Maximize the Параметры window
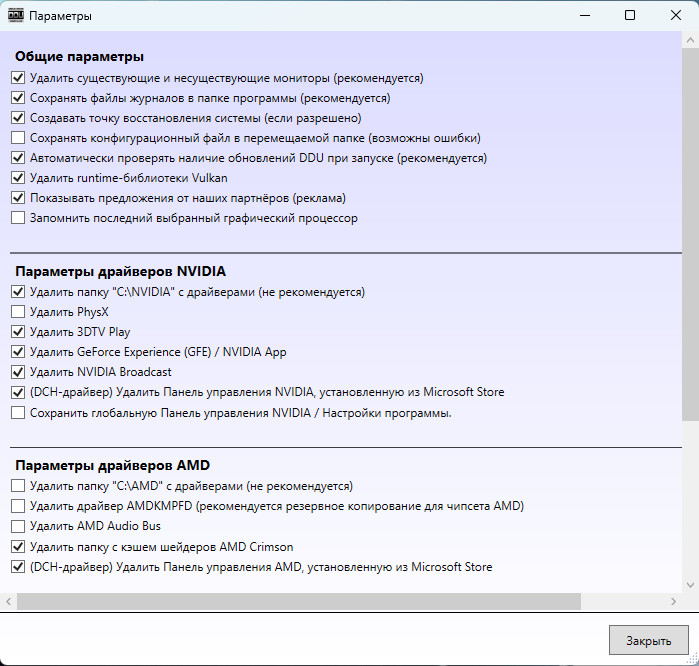Image resolution: width=699 pixels, height=666 pixels. (630, 15)
